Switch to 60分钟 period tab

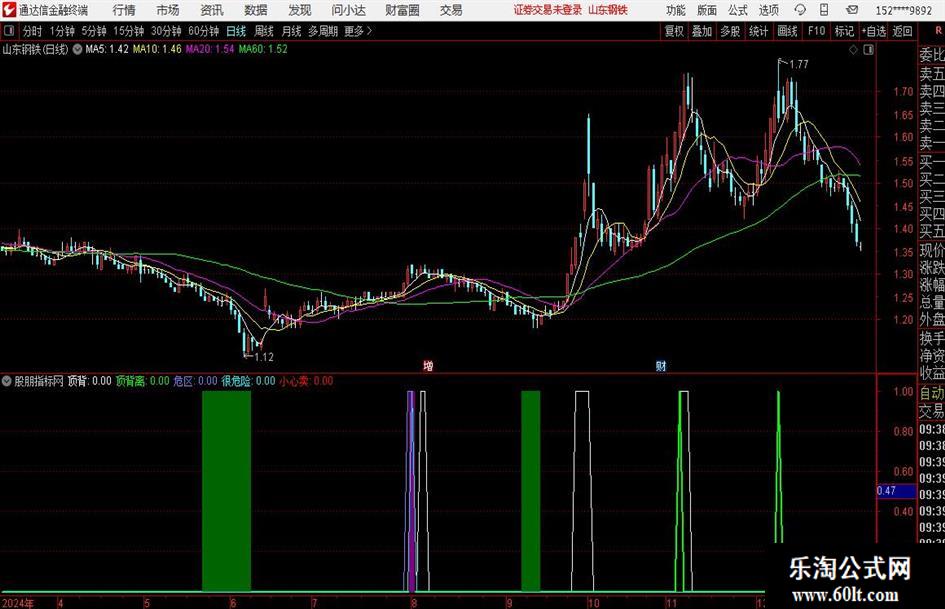click(203, 31)
